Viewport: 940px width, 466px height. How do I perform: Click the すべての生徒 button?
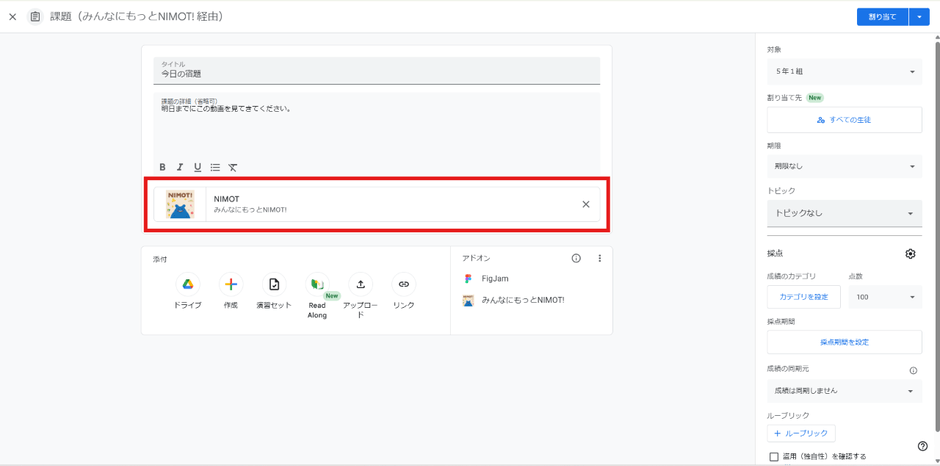tap(844, 120)
